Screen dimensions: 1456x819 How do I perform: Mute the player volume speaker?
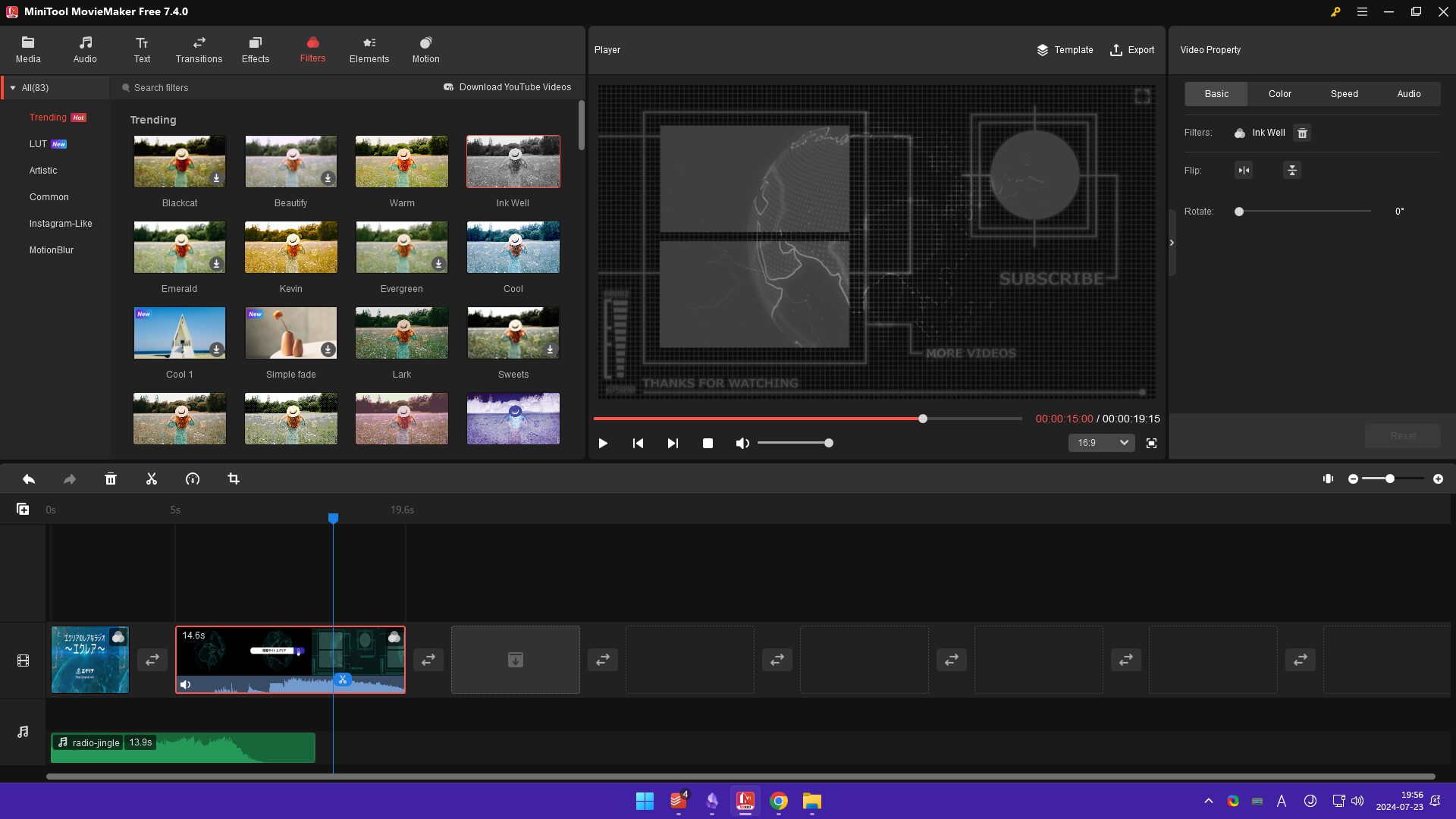(742, 444)
